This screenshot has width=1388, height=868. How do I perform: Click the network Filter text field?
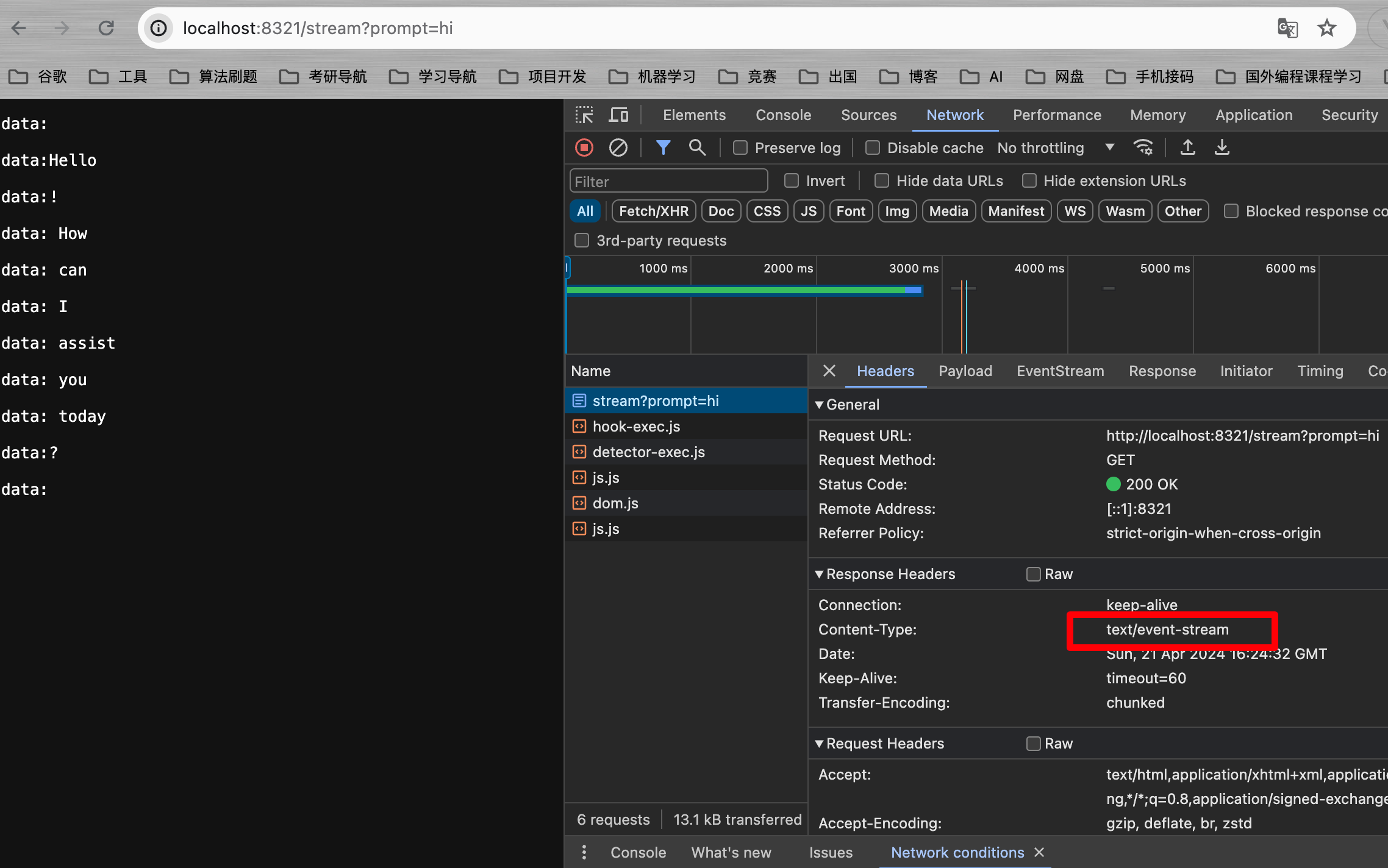pyautogui.click(x=668, y=182)
